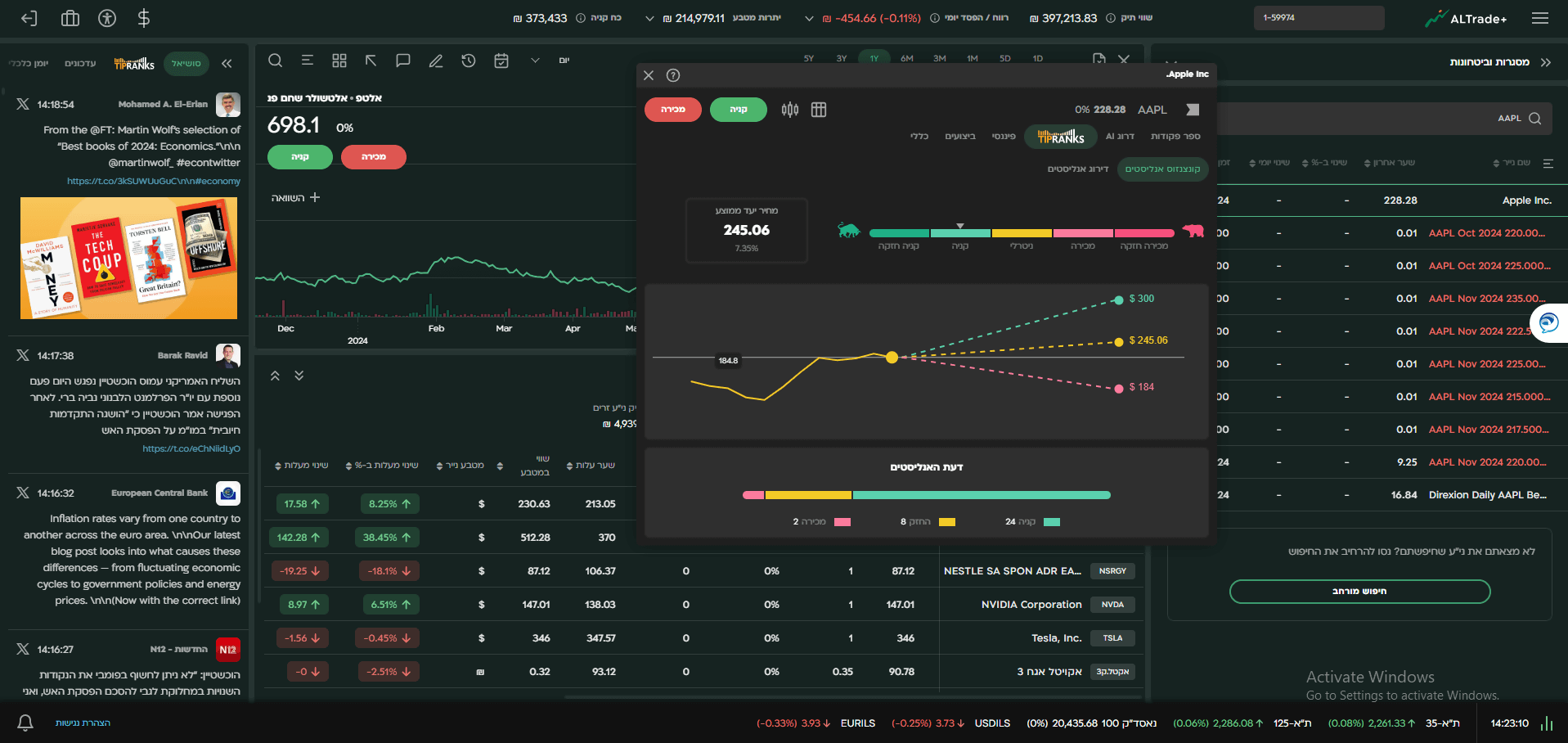Viewport: 1568px width, 743px height.
Task: Click the חיפוש מורחב button
Action: pyautogui.click(x=1359, y=592)
